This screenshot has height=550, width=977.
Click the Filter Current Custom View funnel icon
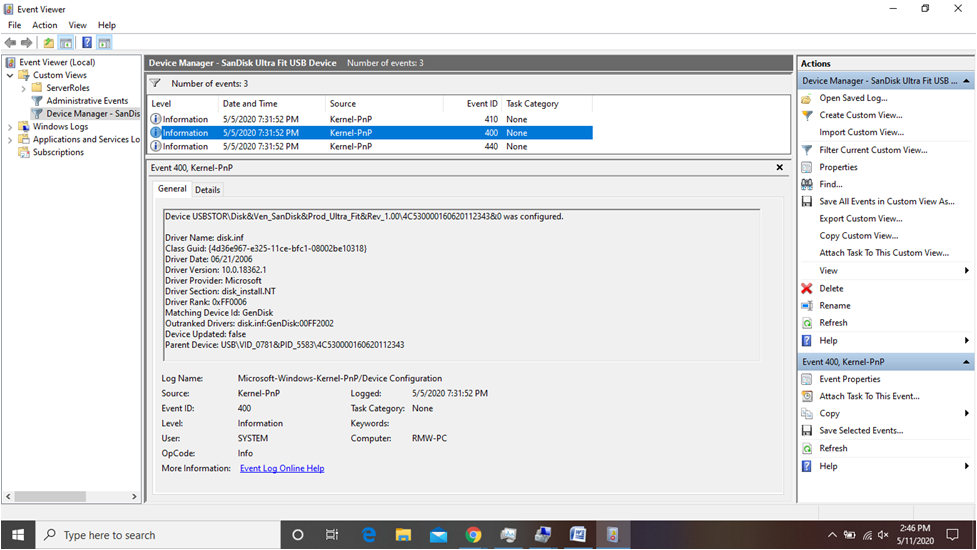(x=807, y=150)
